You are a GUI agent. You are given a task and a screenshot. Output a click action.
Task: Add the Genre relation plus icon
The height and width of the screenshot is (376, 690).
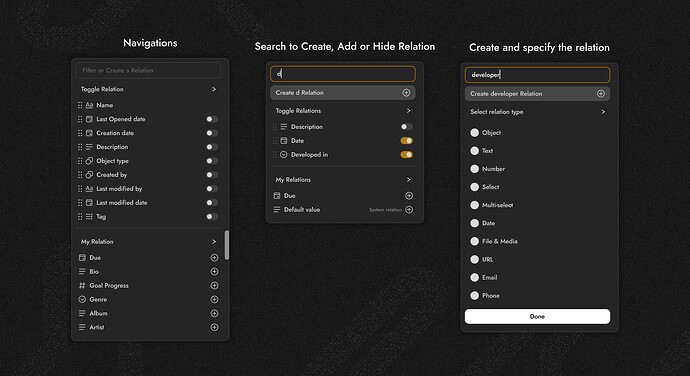[x=214, y=299]
